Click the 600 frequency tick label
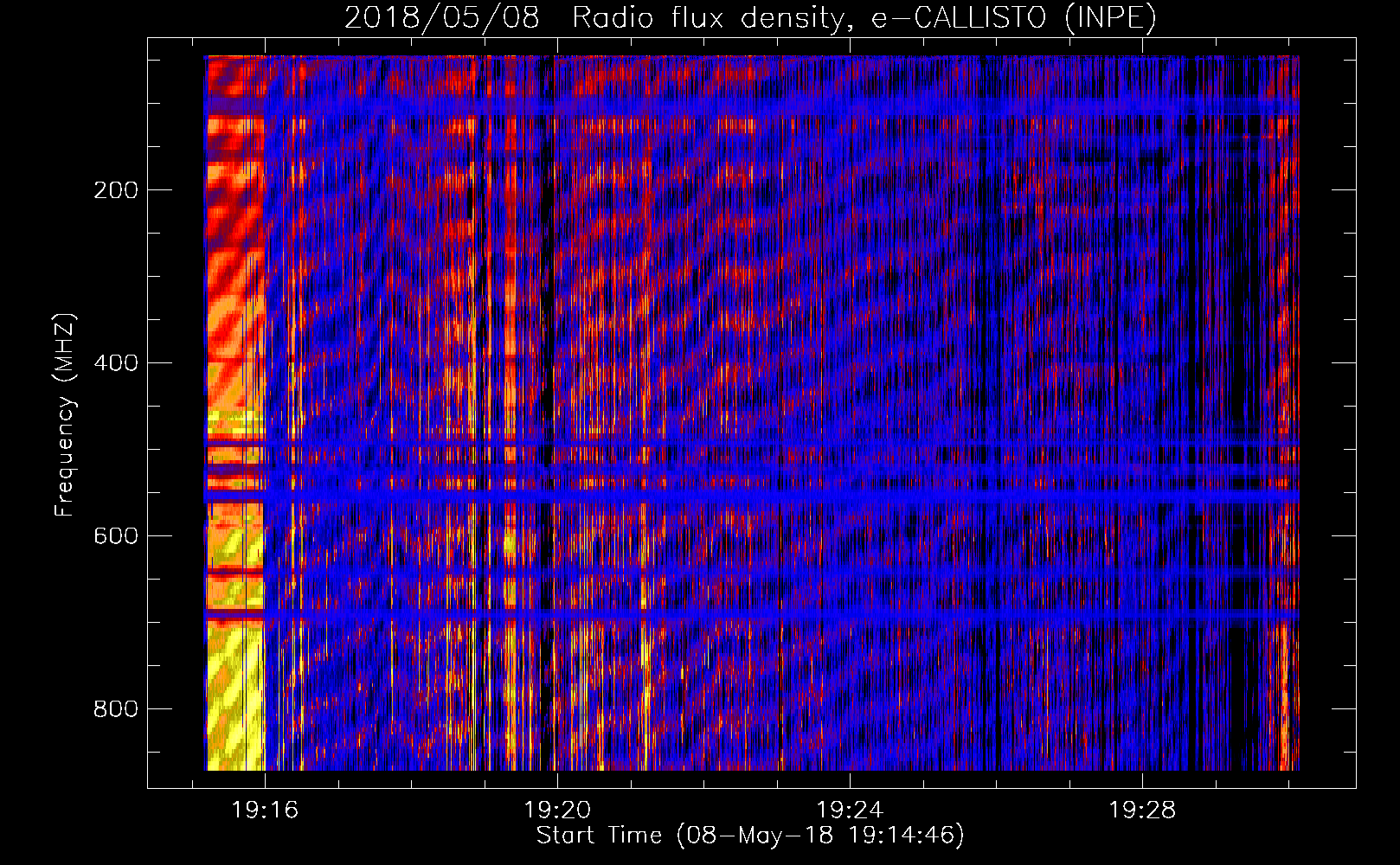1400x865 pixels. pyautogui.click(x=116, y=536)
